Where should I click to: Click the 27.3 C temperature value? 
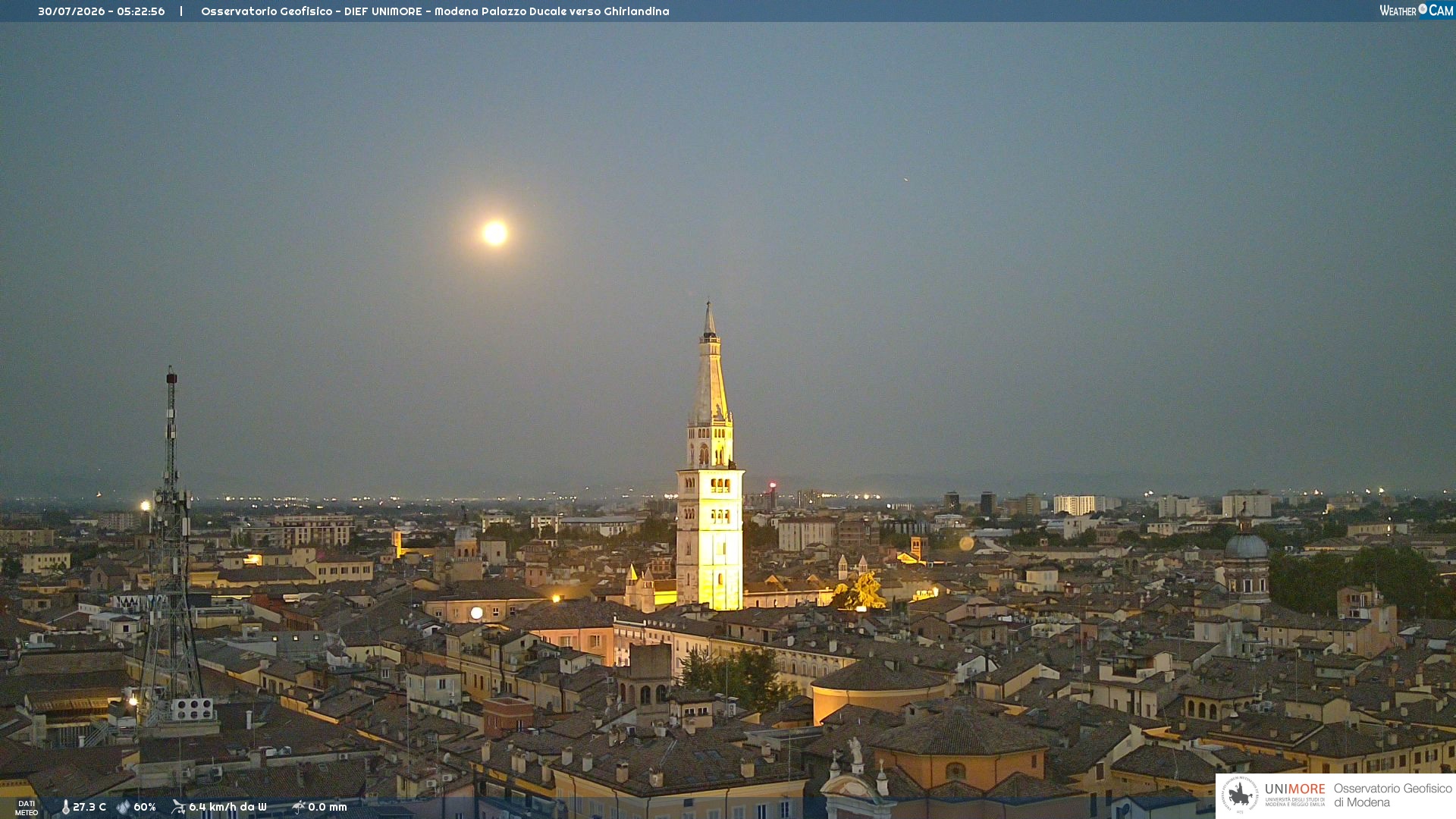89,808
